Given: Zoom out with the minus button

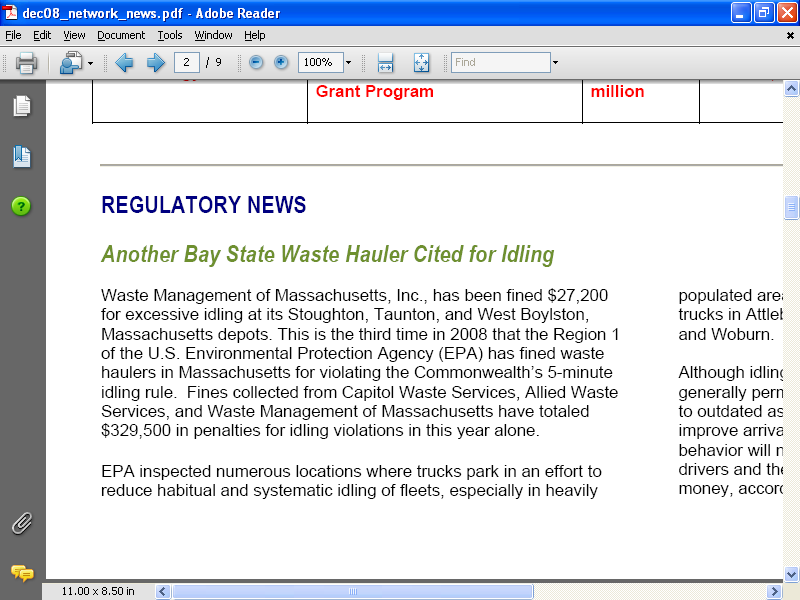Looking at the screenshot, I should (x=256, y=62).
